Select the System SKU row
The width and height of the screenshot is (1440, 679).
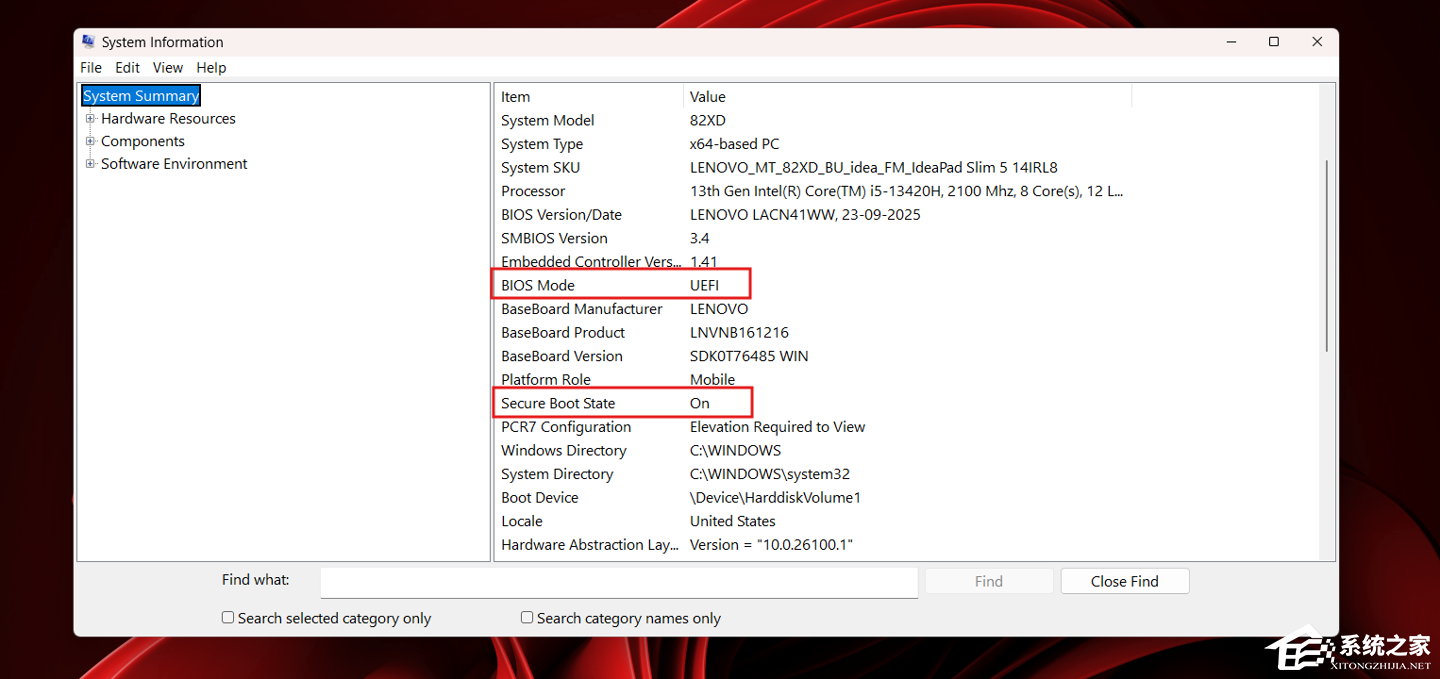[x=813, y=168]
